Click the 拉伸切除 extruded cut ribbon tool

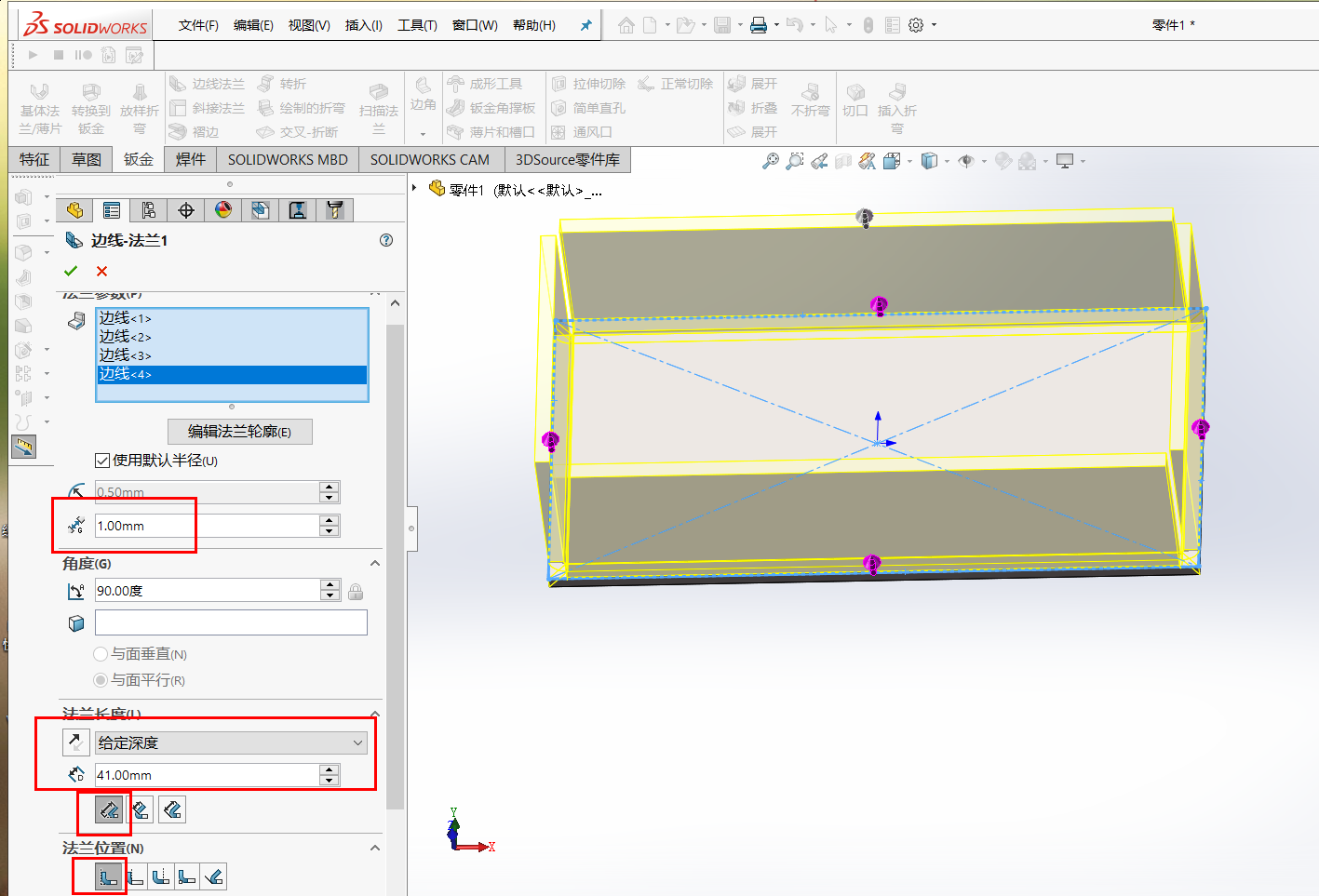point(588,84)
